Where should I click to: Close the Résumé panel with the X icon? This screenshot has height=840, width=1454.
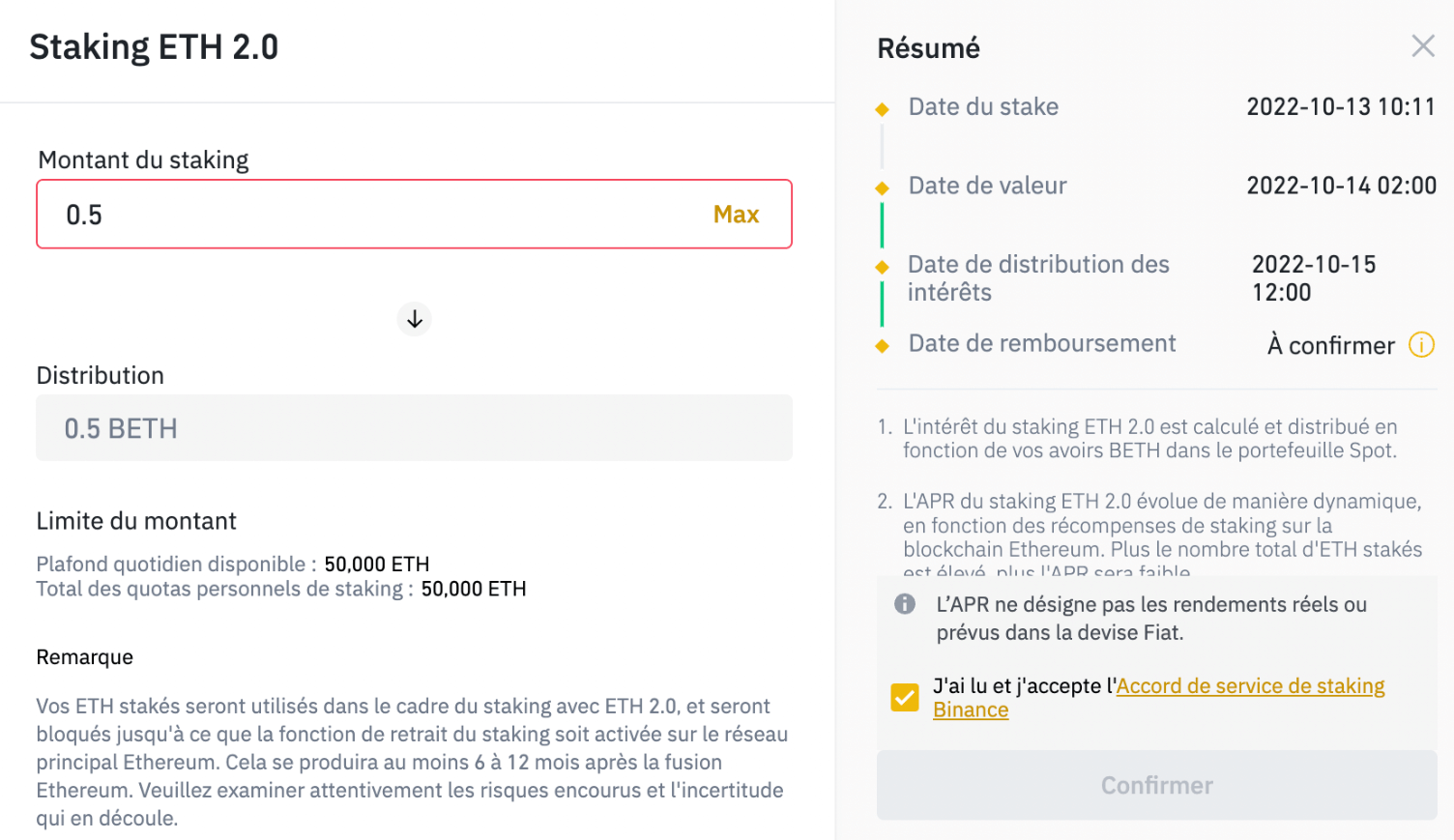point(1422,45)
